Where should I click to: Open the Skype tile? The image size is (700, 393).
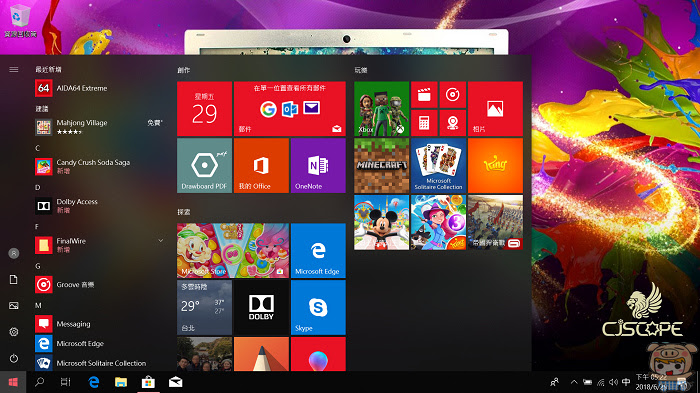[318, 307]
